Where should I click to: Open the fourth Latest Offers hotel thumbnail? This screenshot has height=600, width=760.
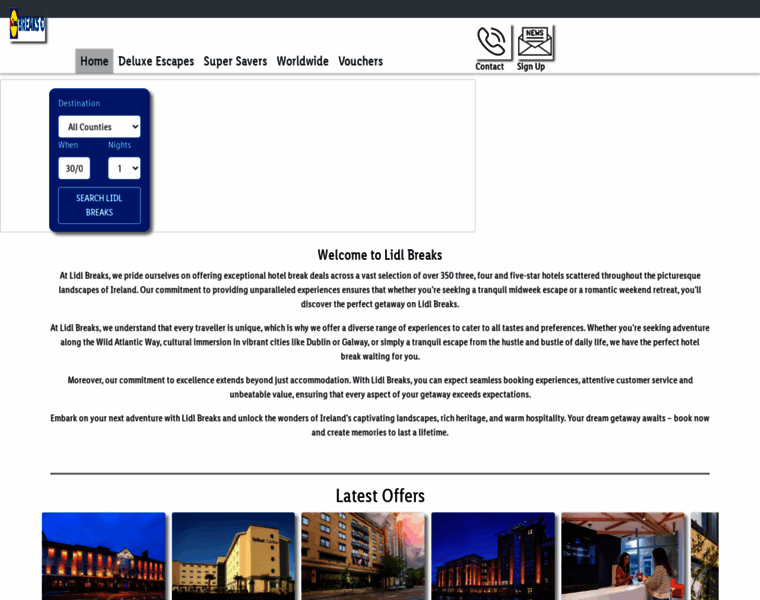pos(493,556)
